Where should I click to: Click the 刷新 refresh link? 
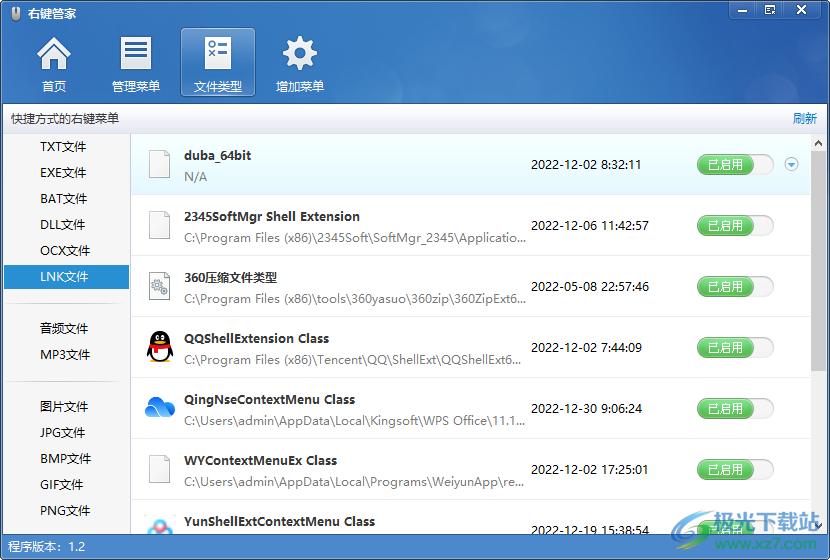point(805,119)
